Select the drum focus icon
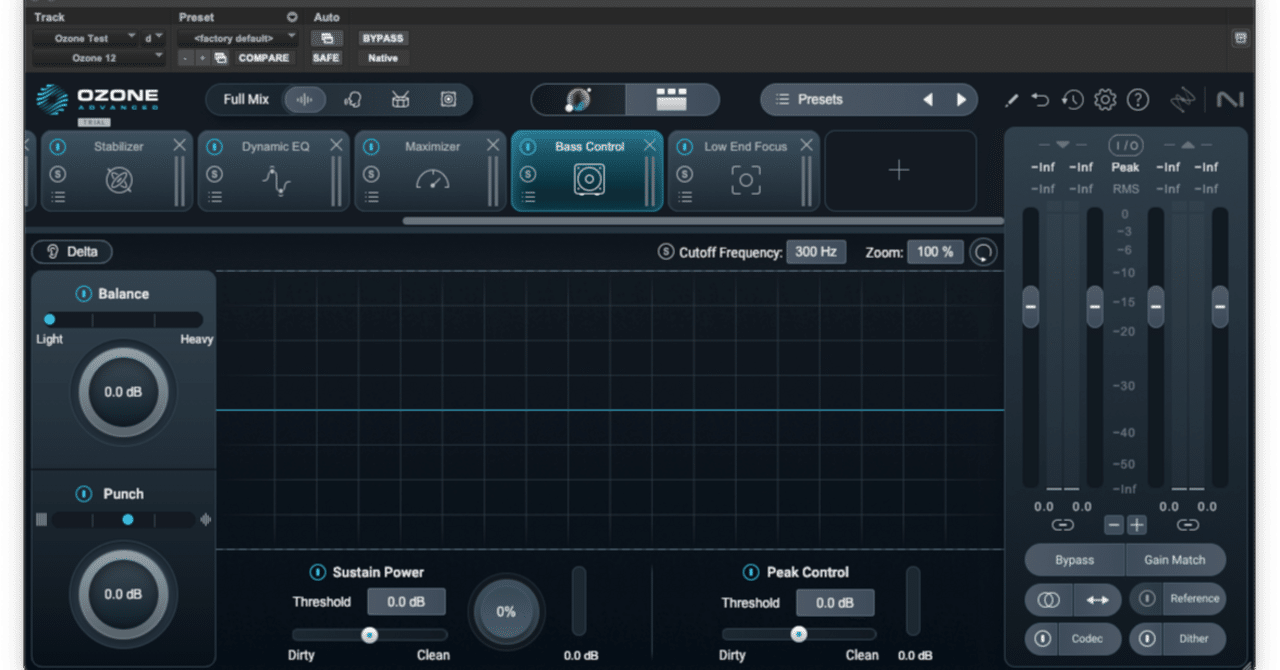Viewport: 1280px width, 670px height. pyautogui.click(x=400, y=100)
